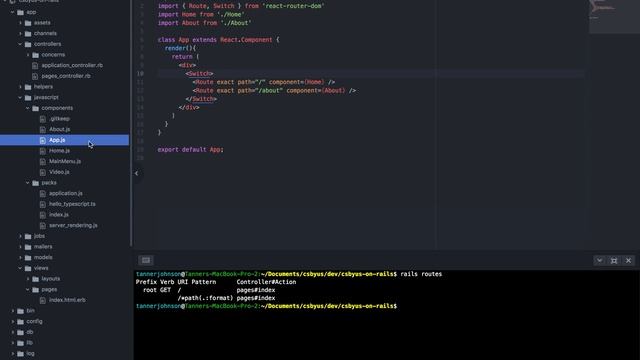Screen dimensions: 640x360
Task: Open terminal keyboard input icon
Action: tap(146, 260)
